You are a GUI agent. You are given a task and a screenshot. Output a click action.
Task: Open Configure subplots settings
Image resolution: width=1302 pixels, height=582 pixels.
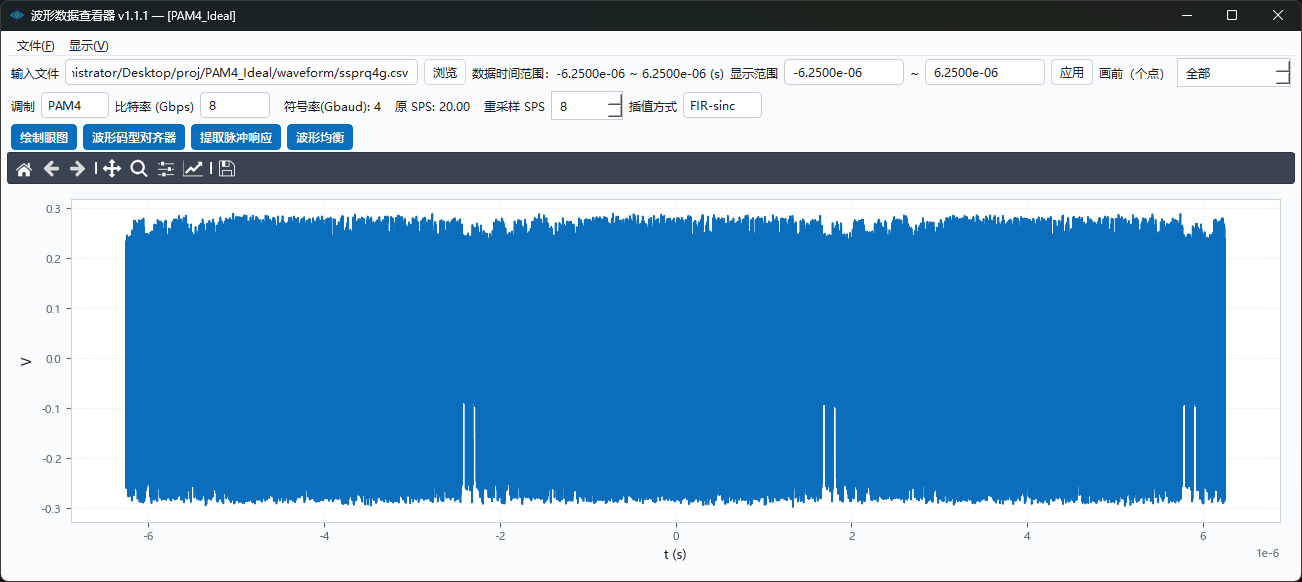[166, 169]
